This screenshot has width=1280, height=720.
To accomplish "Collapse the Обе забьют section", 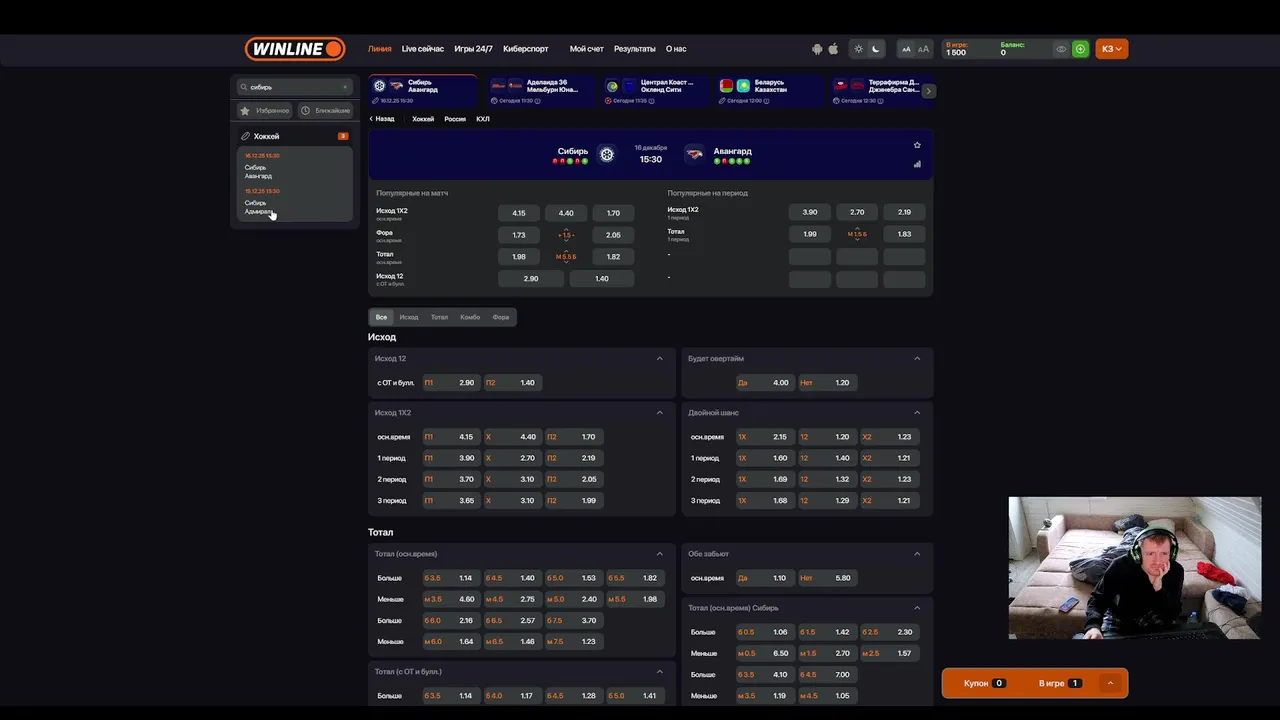I will coord(917,554).
